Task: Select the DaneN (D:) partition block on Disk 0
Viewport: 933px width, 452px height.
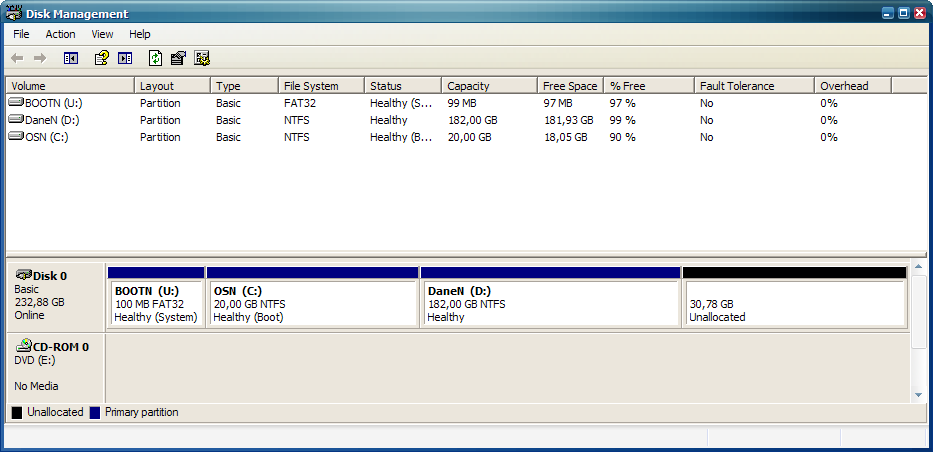Action: coord(550,297)
